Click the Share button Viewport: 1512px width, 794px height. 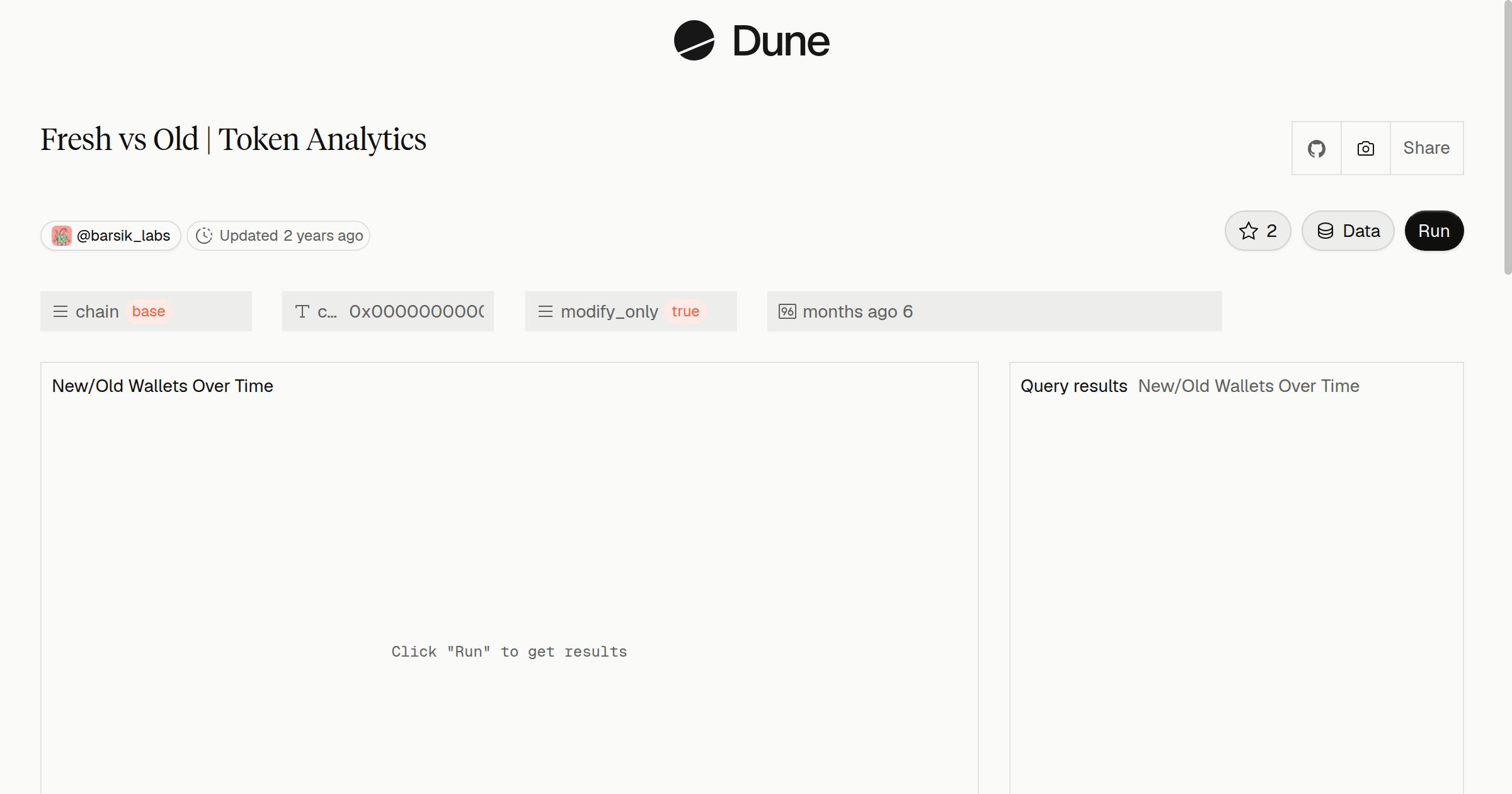1426,148
